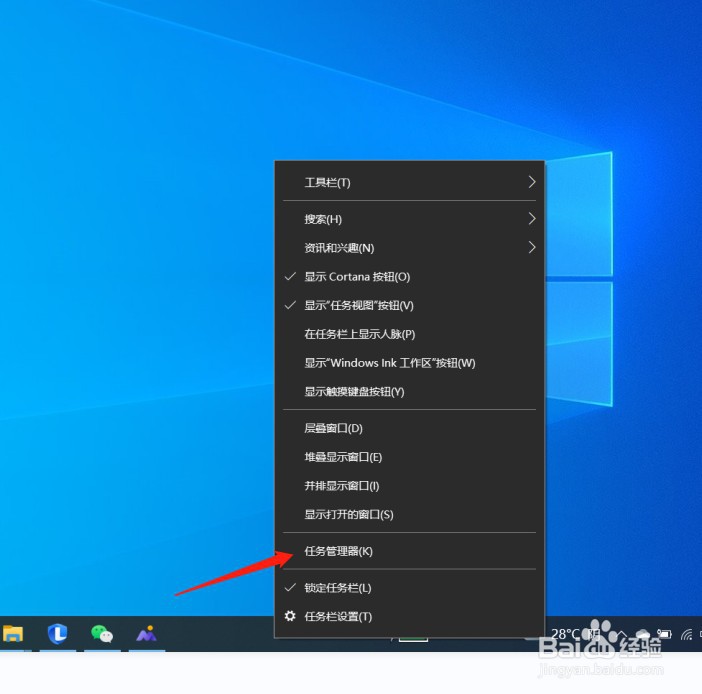Open the 资讯和兴趣(N) menu entry
The height and width of the screenshot is (694, 702).
point(409,248)
